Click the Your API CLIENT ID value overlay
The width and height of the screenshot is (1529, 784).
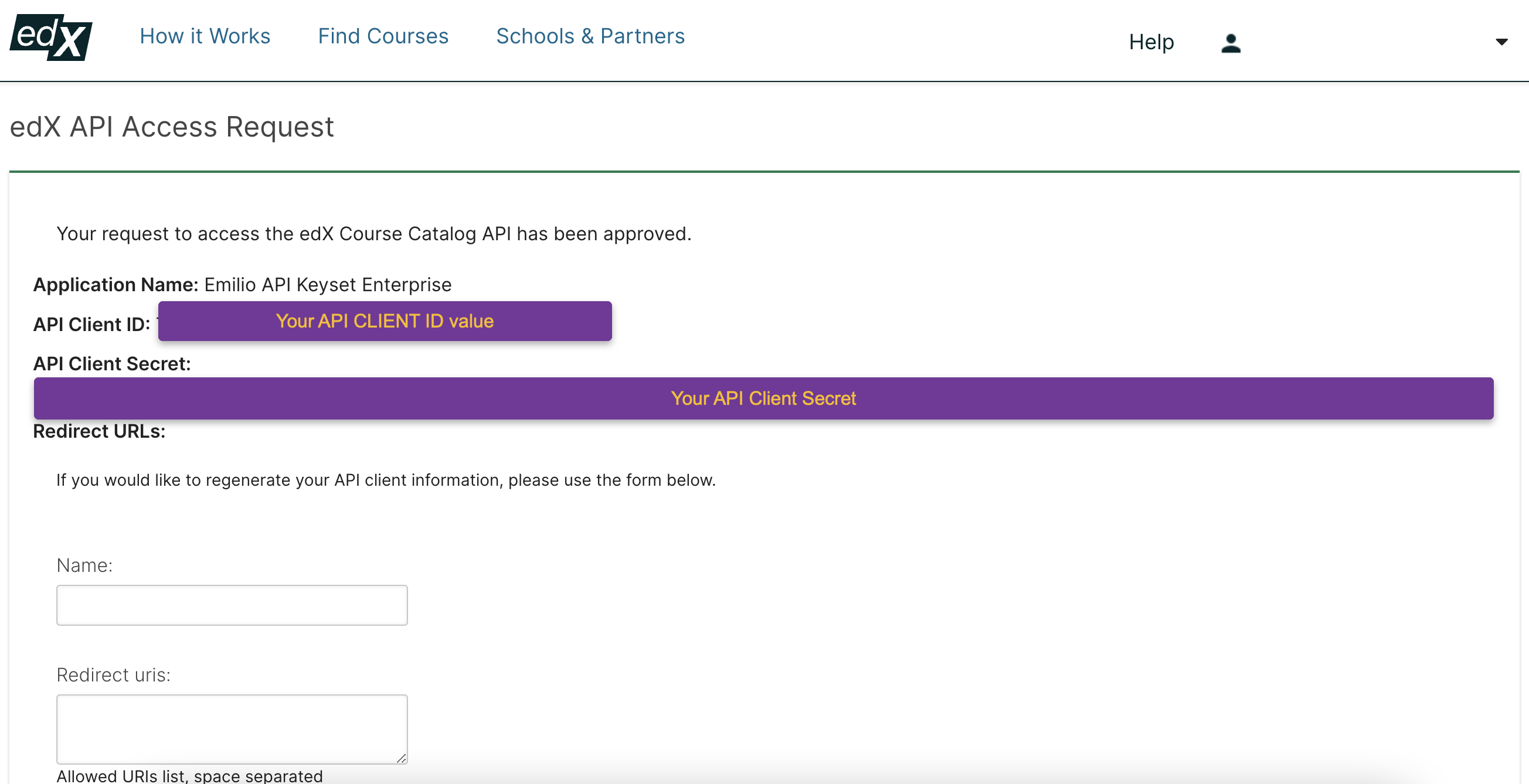coord(385,321)
